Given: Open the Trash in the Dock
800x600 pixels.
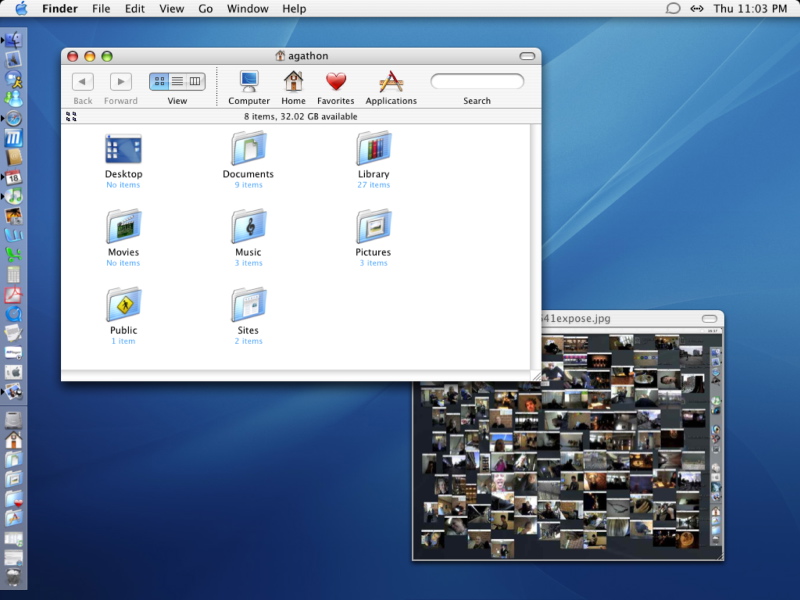Looking at the screenshot, I should click(14, 578).
